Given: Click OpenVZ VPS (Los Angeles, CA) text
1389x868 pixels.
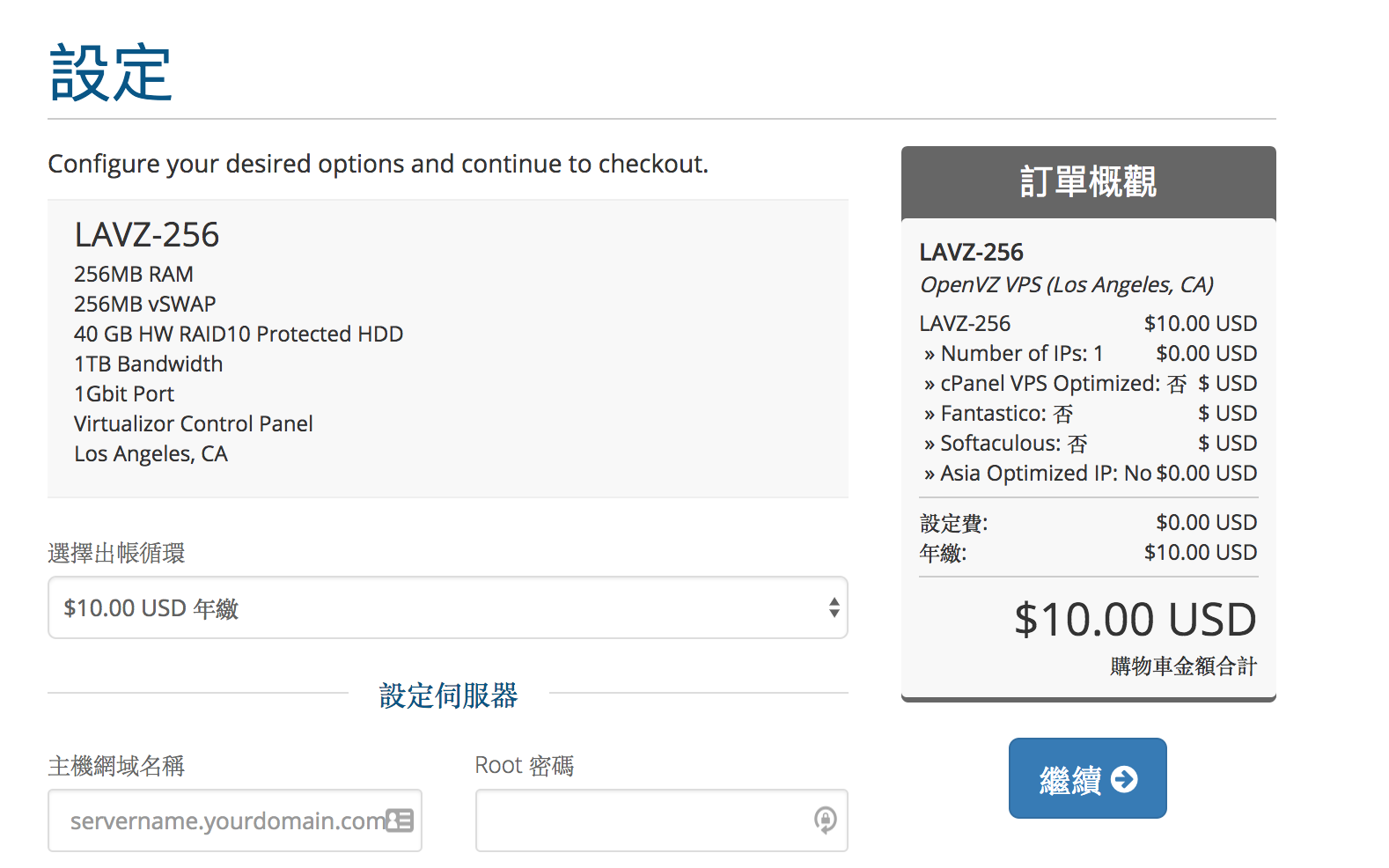Looking at the screenshot, I should tap(1067, 285).
